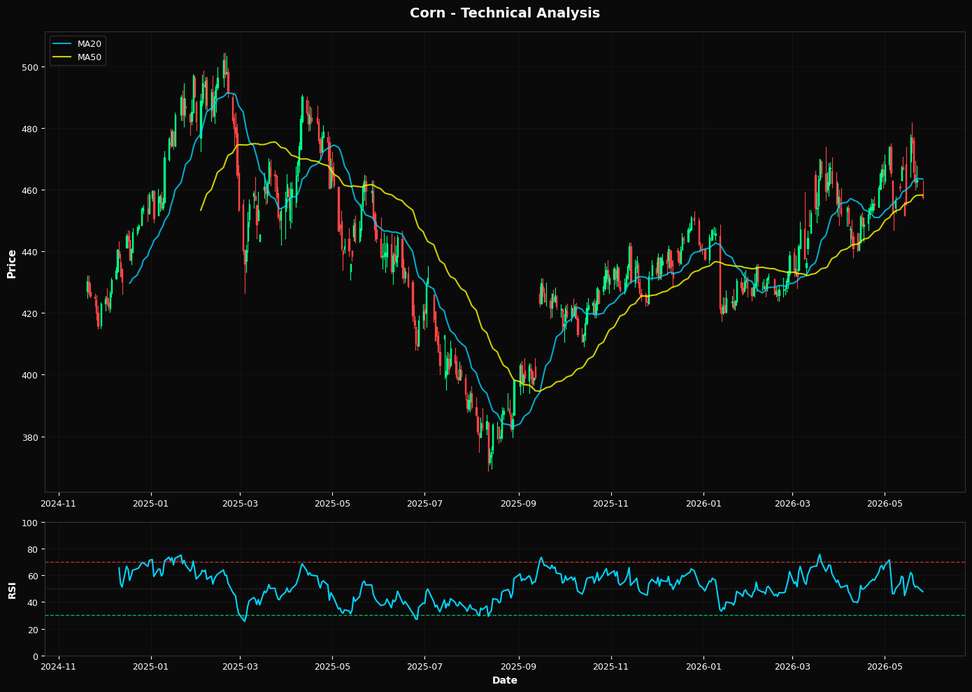Screen dimensions: 972x692
Task: Click 2024-11 under the RSI panel
Action: tap(58, 667)
